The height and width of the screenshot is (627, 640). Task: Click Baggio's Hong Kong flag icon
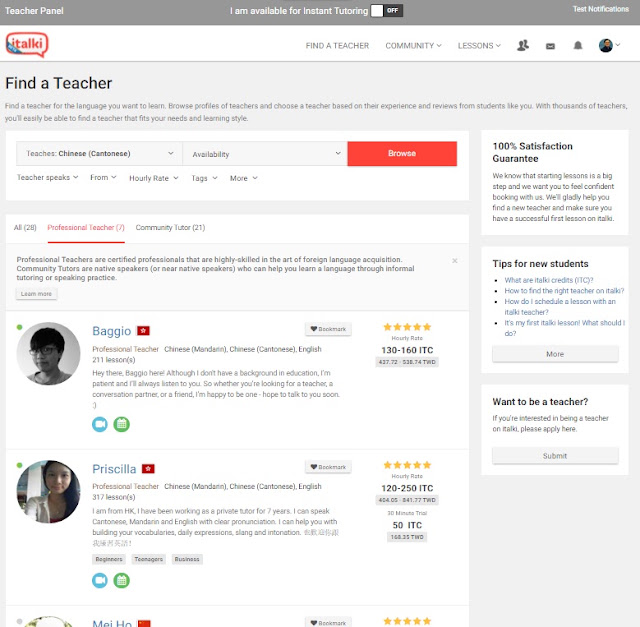(x=143, y=331)
